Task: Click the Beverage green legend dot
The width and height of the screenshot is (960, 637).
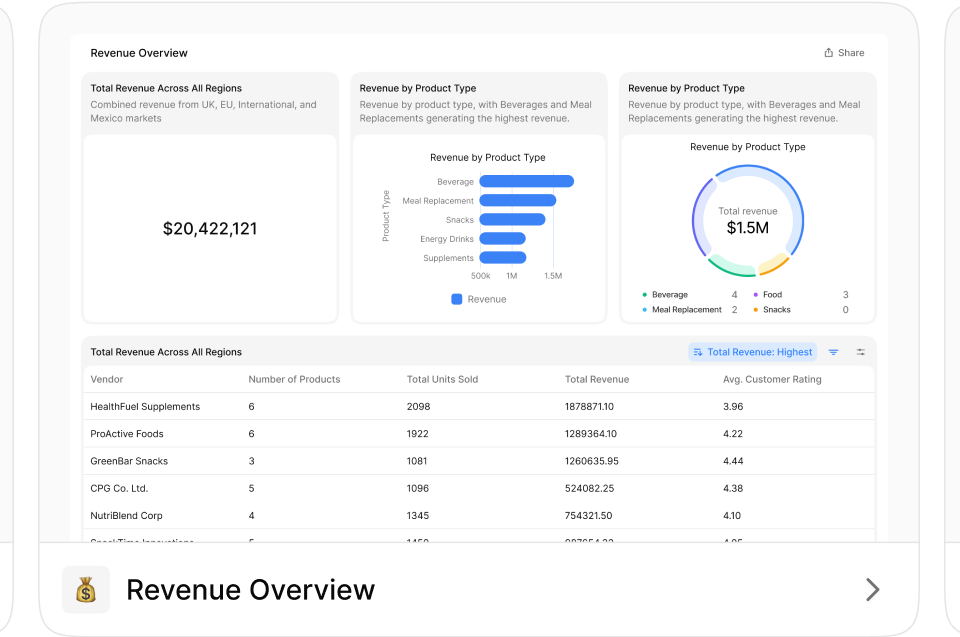Action: (x=644, y=295)
